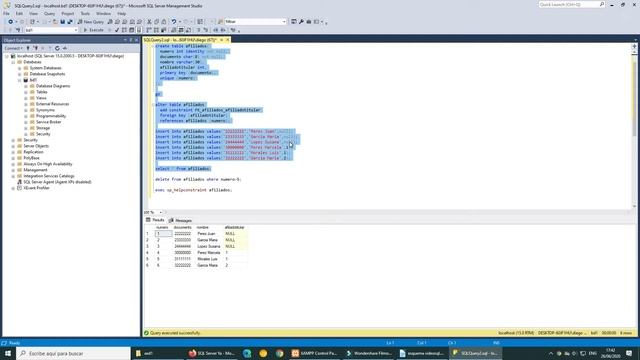Select the Service Broker tree item
Viewport: 640px width, 360px height.
coord(49,122)
